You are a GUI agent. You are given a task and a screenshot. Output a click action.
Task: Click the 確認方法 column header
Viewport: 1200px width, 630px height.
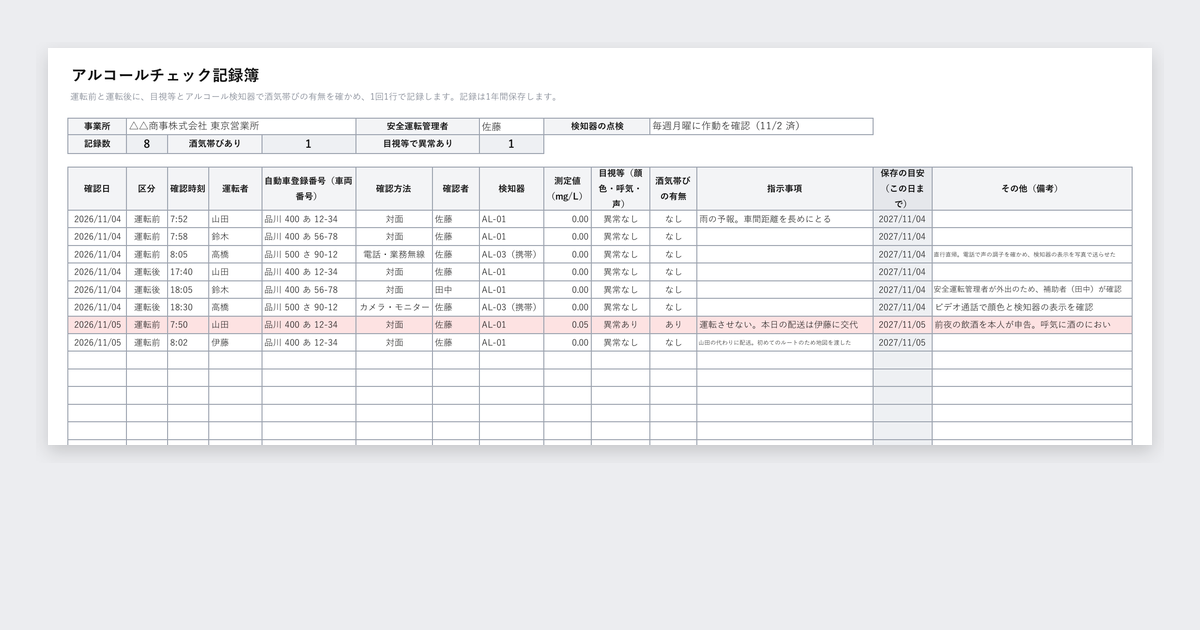pyautogui.click(x=394, y=189)
